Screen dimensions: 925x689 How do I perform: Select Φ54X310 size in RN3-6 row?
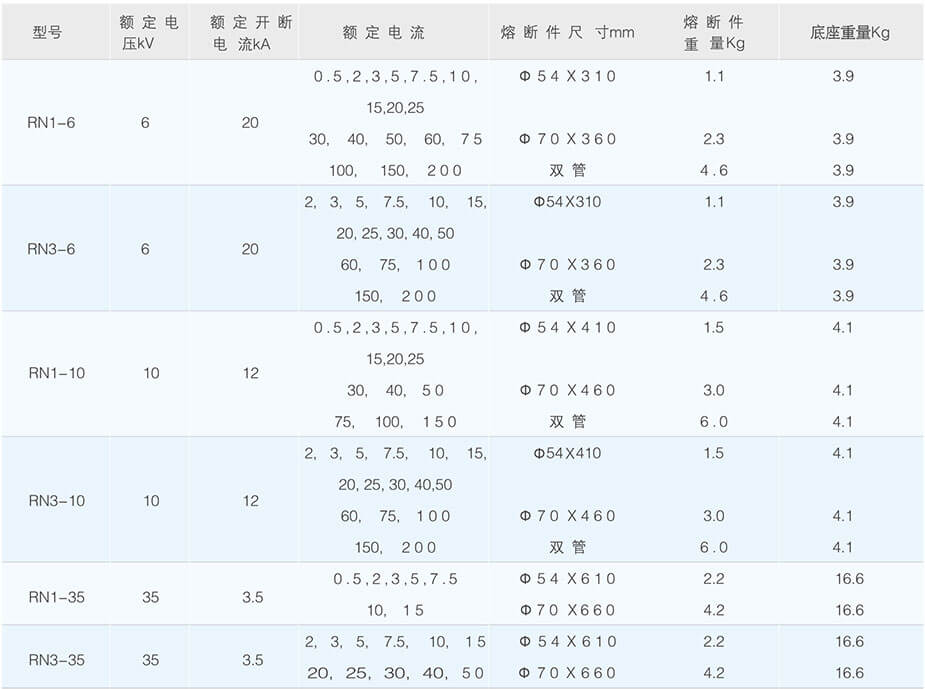pyautogui.click(x=567, y=202)
